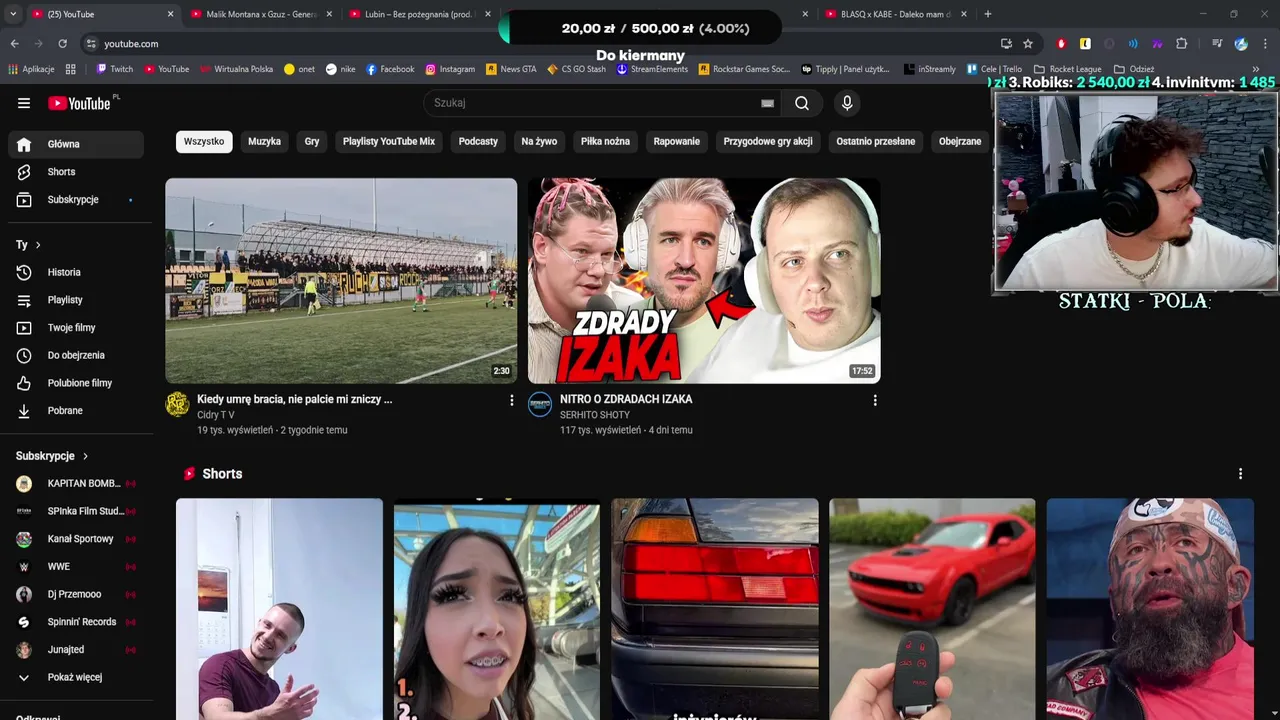This screenshot has height=720, width=1280.
Task: Open NITRO O ZDRADACH IZAKA title link
Action: tap(626, 399)
